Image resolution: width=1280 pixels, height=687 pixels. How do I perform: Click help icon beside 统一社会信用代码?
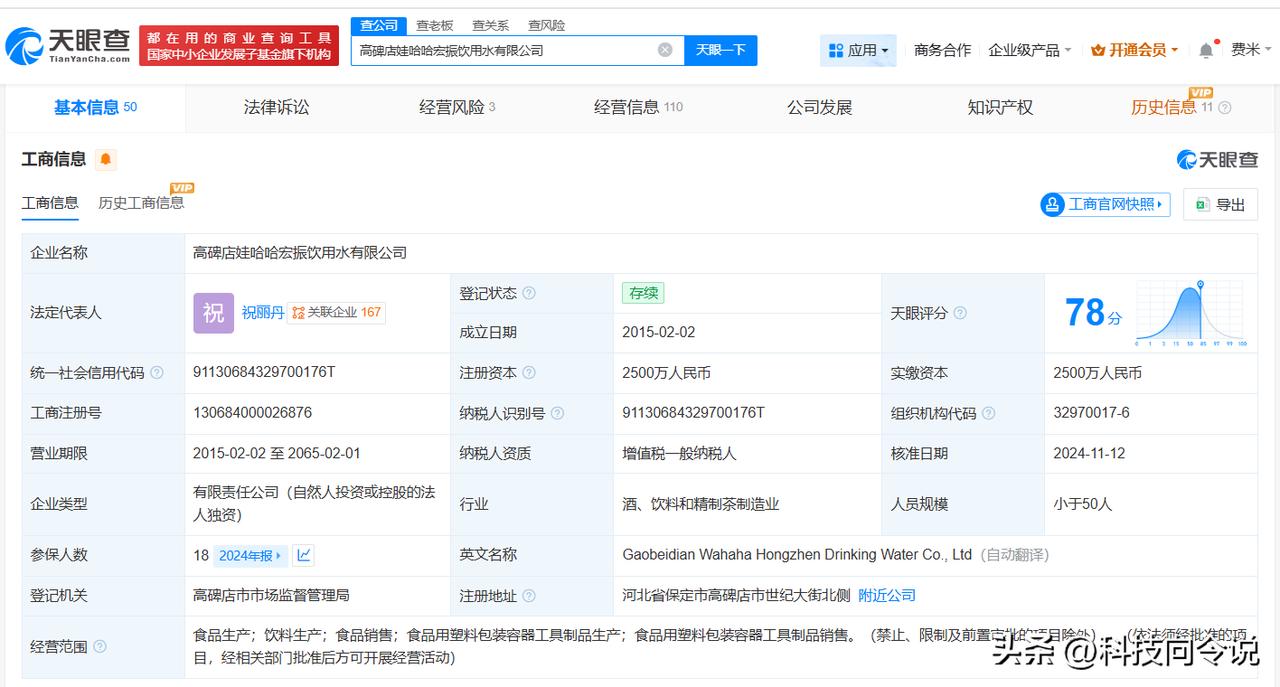point(157,373)
